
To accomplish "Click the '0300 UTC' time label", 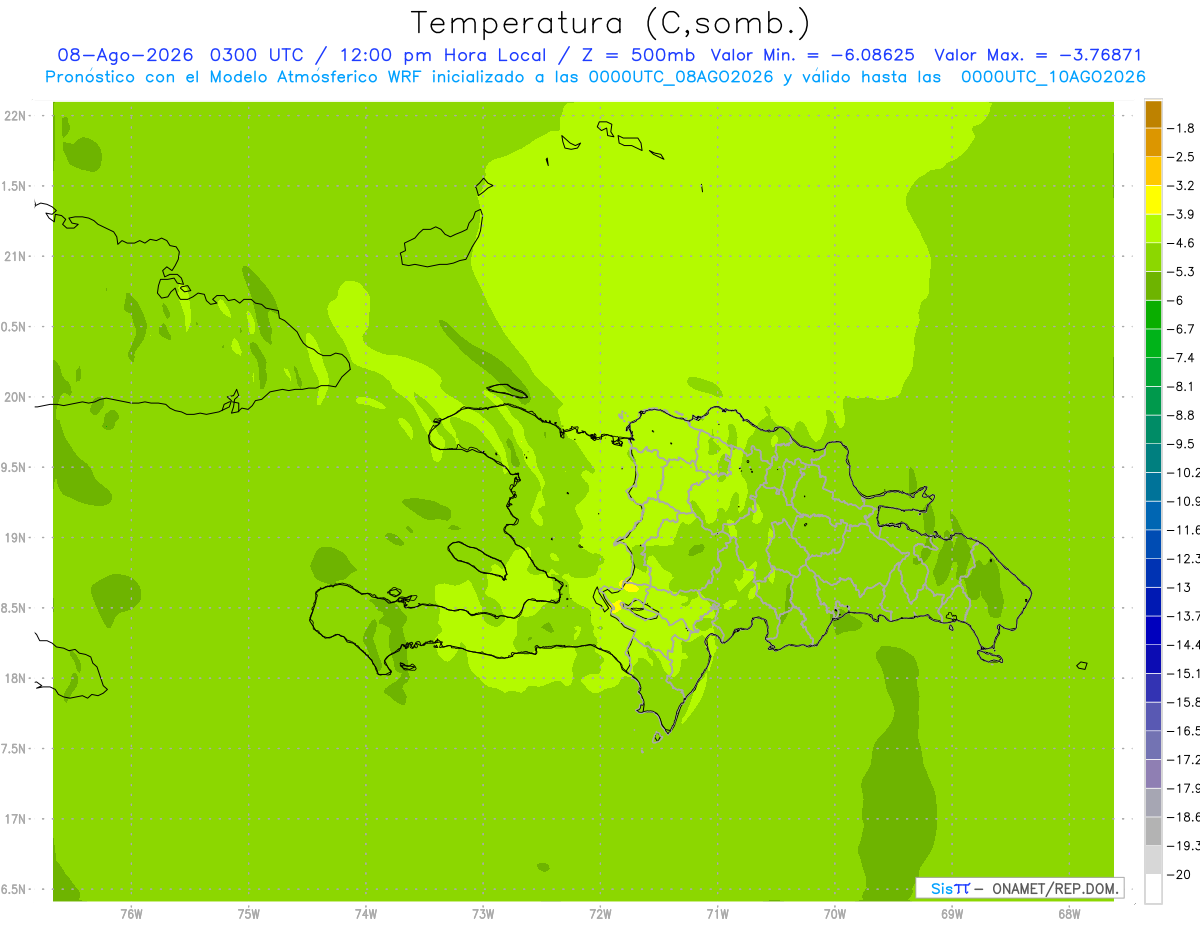I will 255,55.
